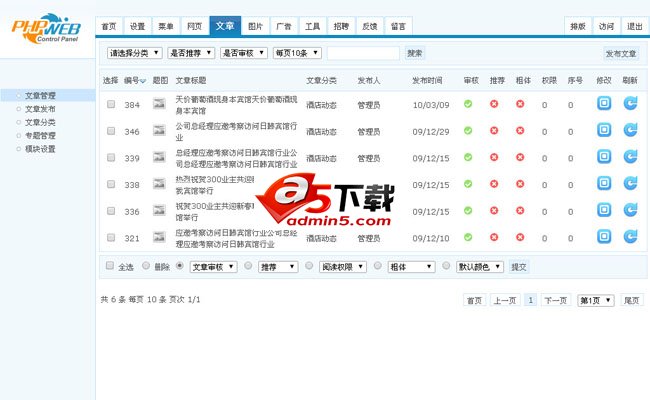Switch to the 首页 top tab
The image size is (650, 400).
click(x=109, y=27)
